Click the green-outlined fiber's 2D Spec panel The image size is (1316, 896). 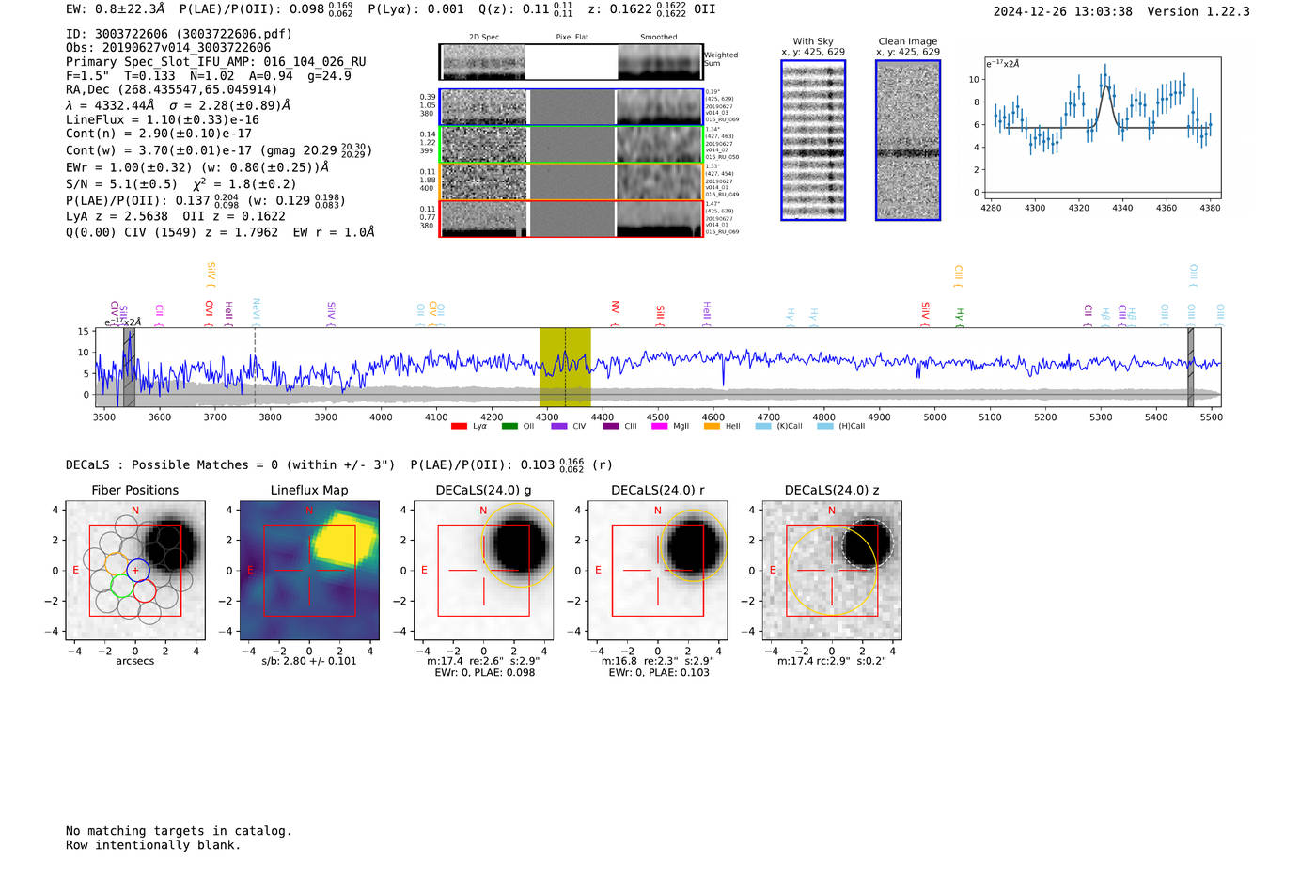click(483, 144)
